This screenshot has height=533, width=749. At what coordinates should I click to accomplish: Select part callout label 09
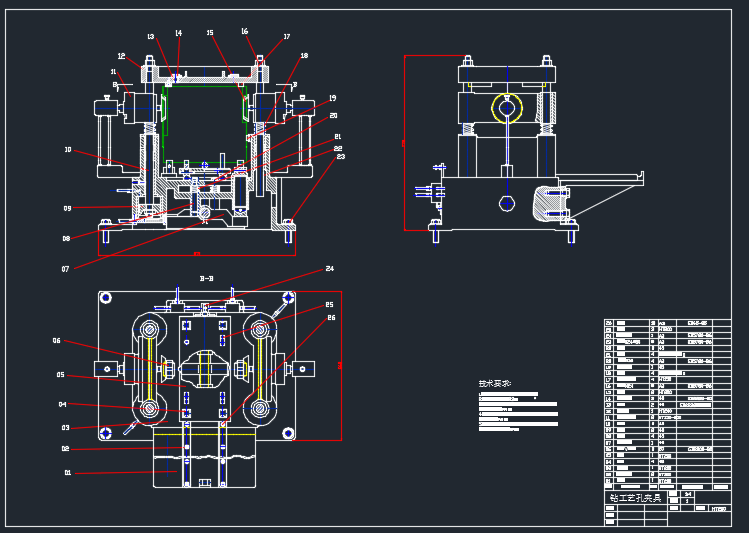click(67, 208)
